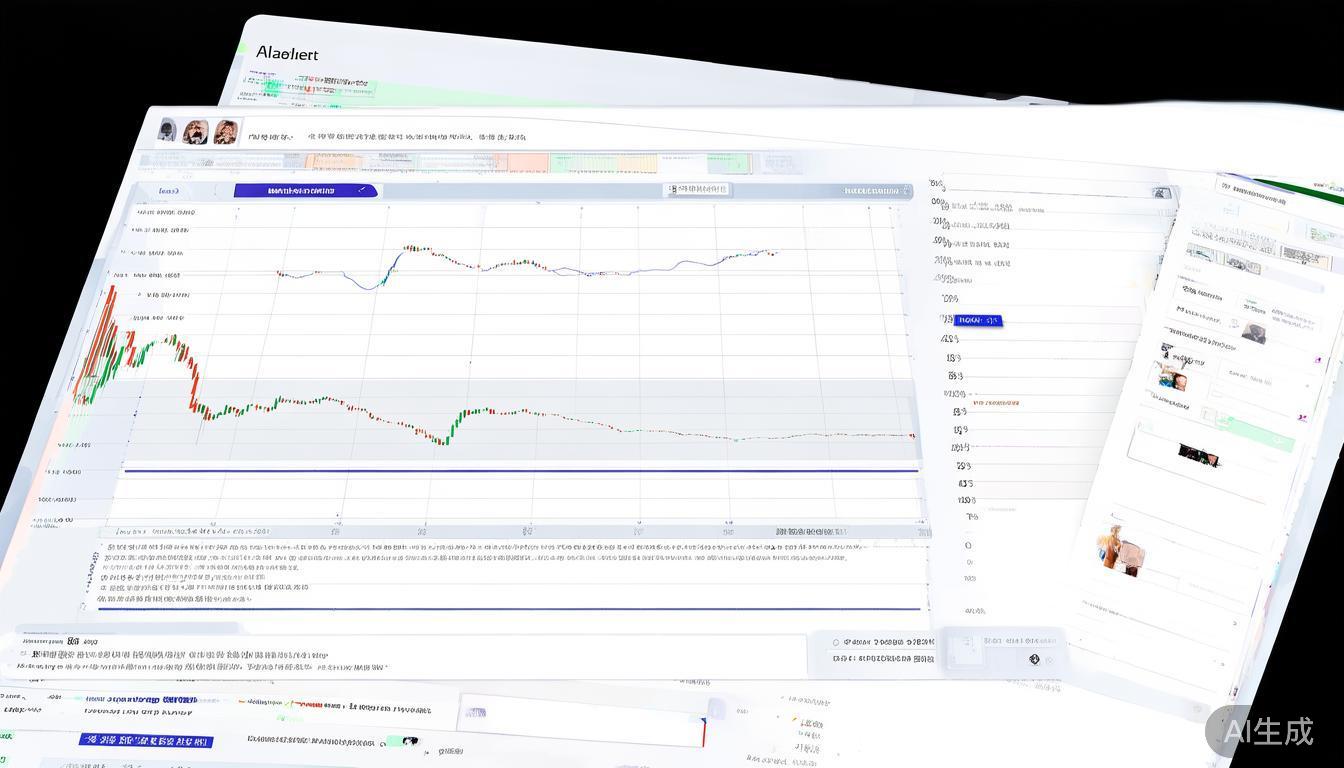Click the dark globe icon below the price axis
The image size is (1344, 768).
pos(1034,659)
